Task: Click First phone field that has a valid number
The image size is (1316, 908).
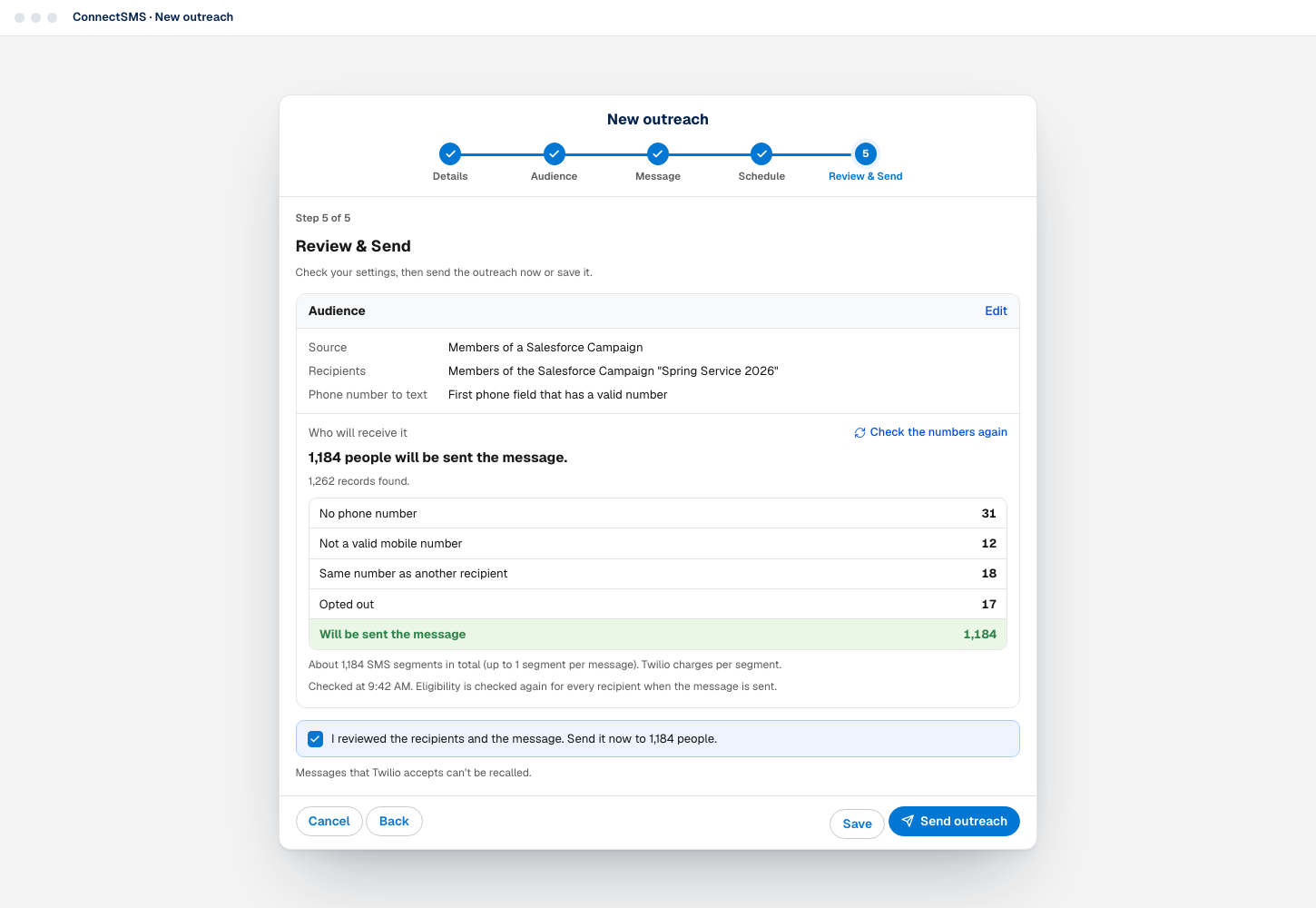Action: (x=557, y=395)
